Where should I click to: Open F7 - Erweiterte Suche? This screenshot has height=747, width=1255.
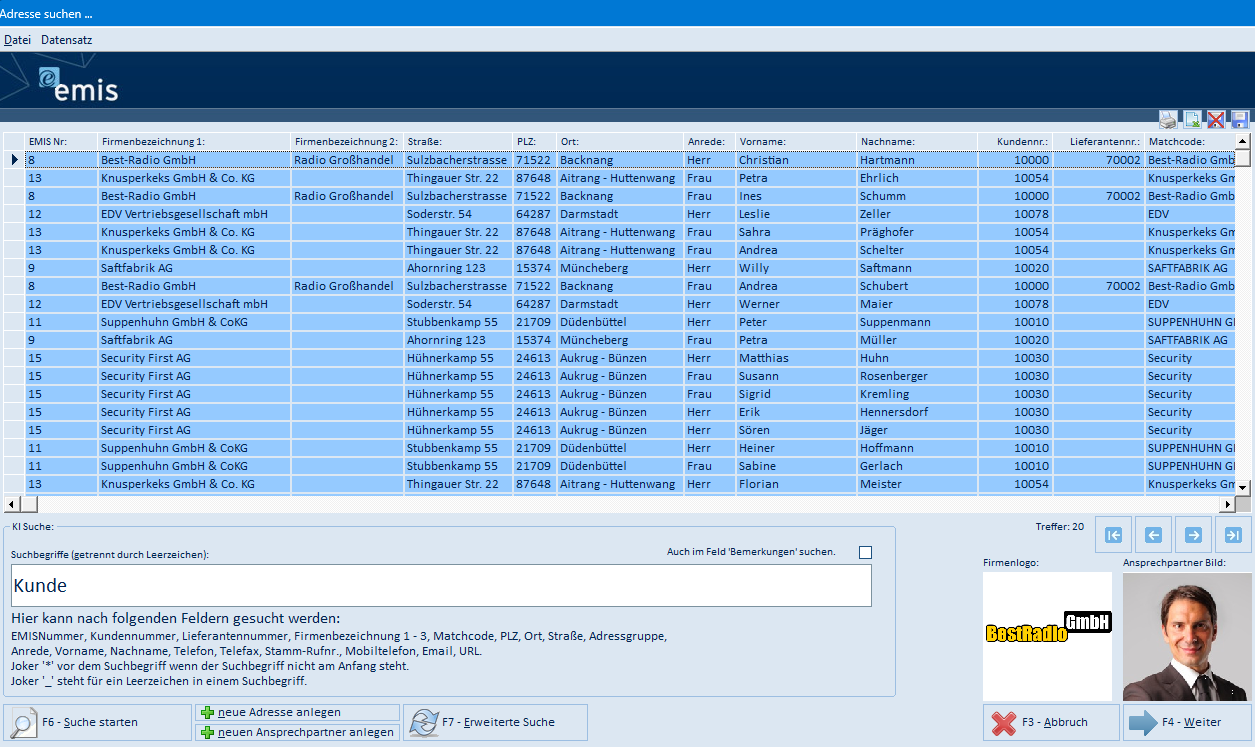pyautogui.click(x=495, y=722)
